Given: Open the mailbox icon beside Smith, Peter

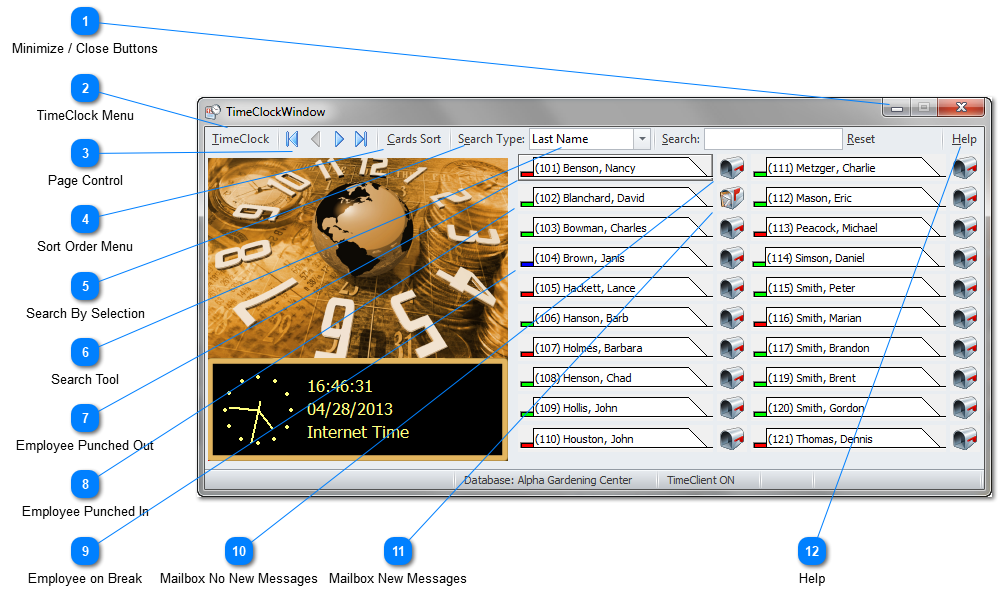Looking at the screenshot, I should coord(965,287).
